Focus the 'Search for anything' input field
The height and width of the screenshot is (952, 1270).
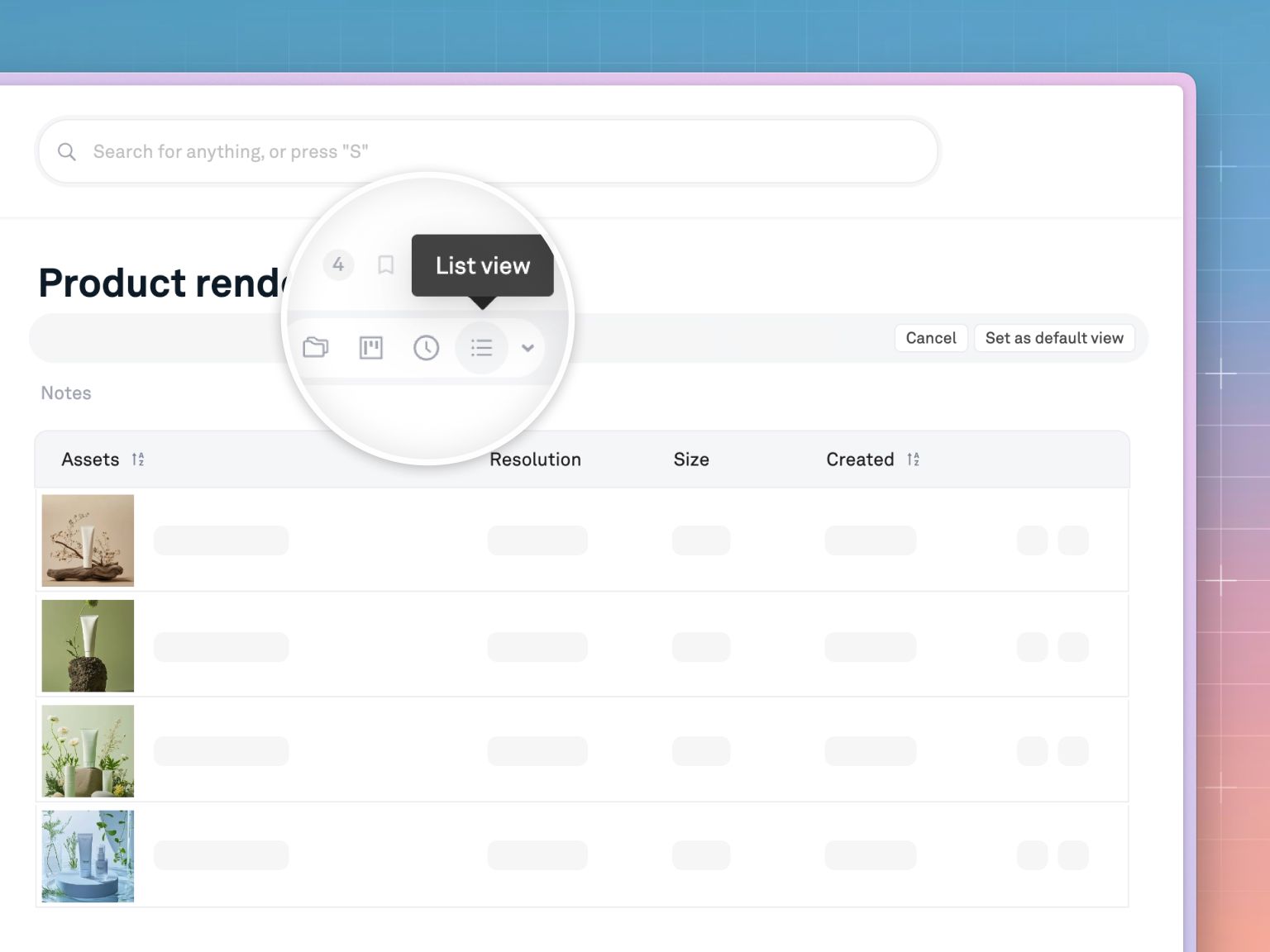tap(496, 152)
